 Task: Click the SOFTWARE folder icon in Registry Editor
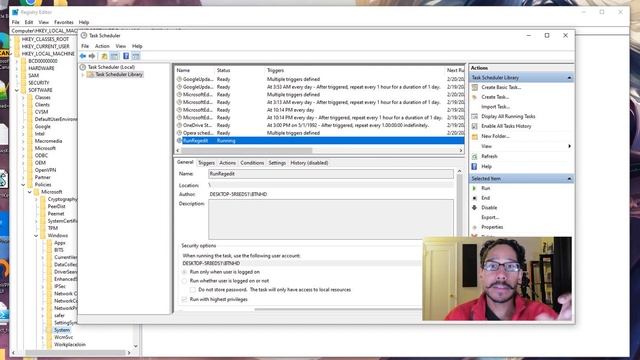point(24,90)
